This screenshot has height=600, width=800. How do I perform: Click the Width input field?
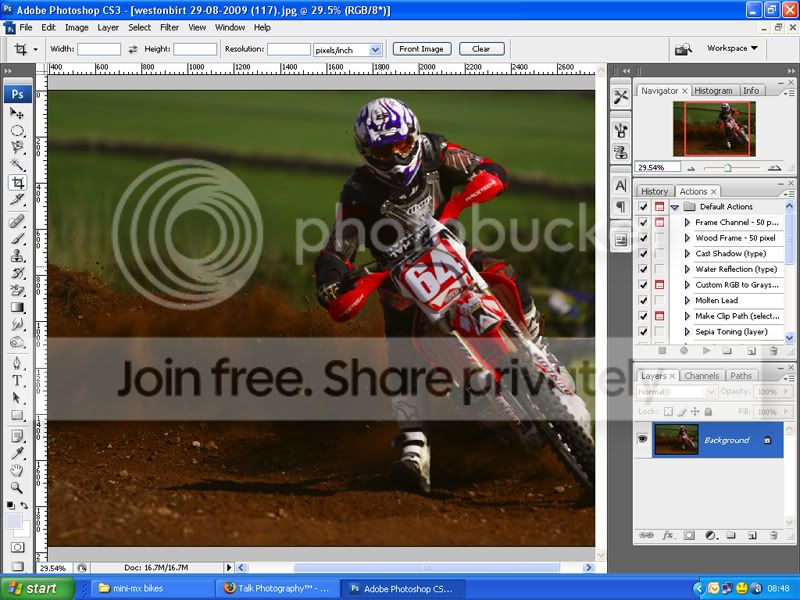(99, 49)
